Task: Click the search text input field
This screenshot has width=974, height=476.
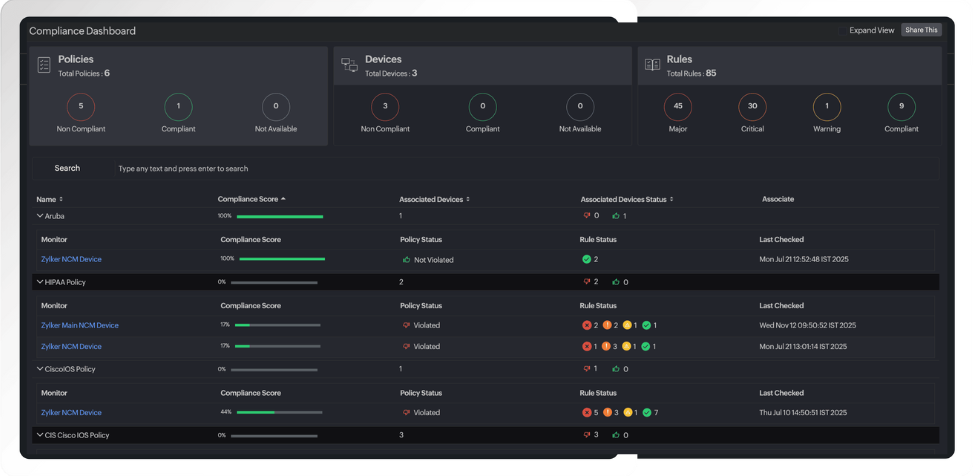Action: (526, 168)
